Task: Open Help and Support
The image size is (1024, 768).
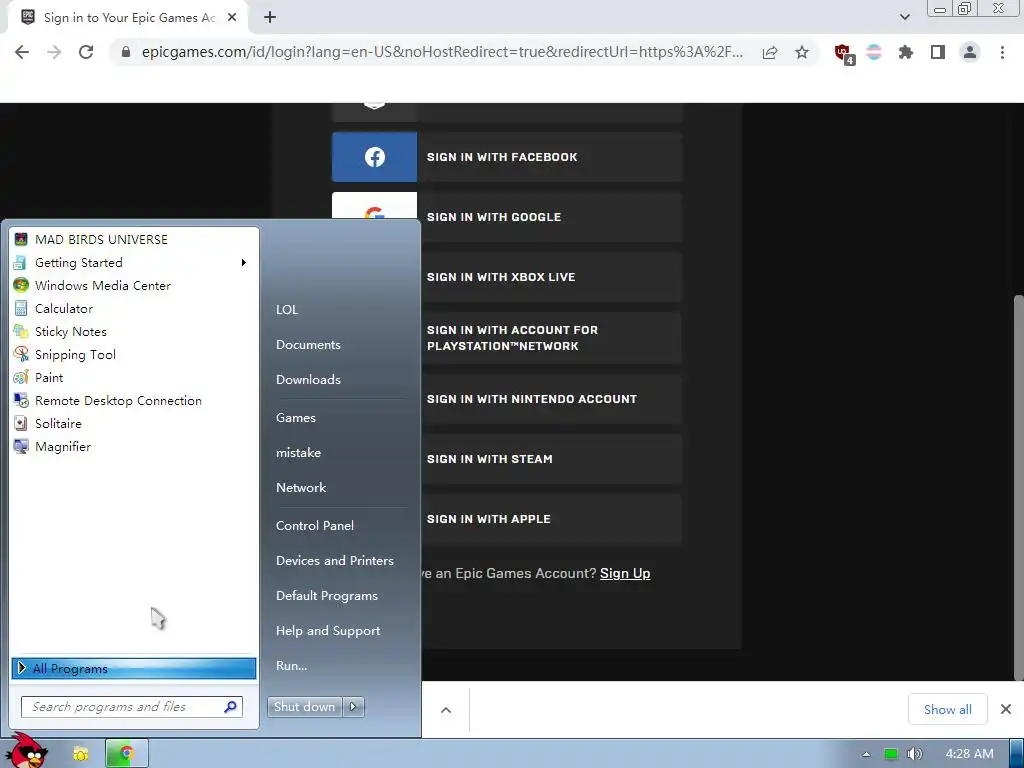Action: (x=328, y=631)
